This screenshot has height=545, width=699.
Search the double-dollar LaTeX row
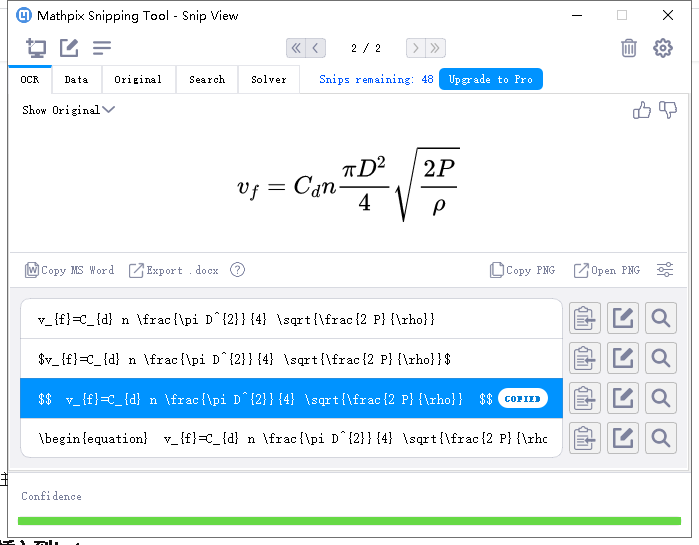coord(661,398)
